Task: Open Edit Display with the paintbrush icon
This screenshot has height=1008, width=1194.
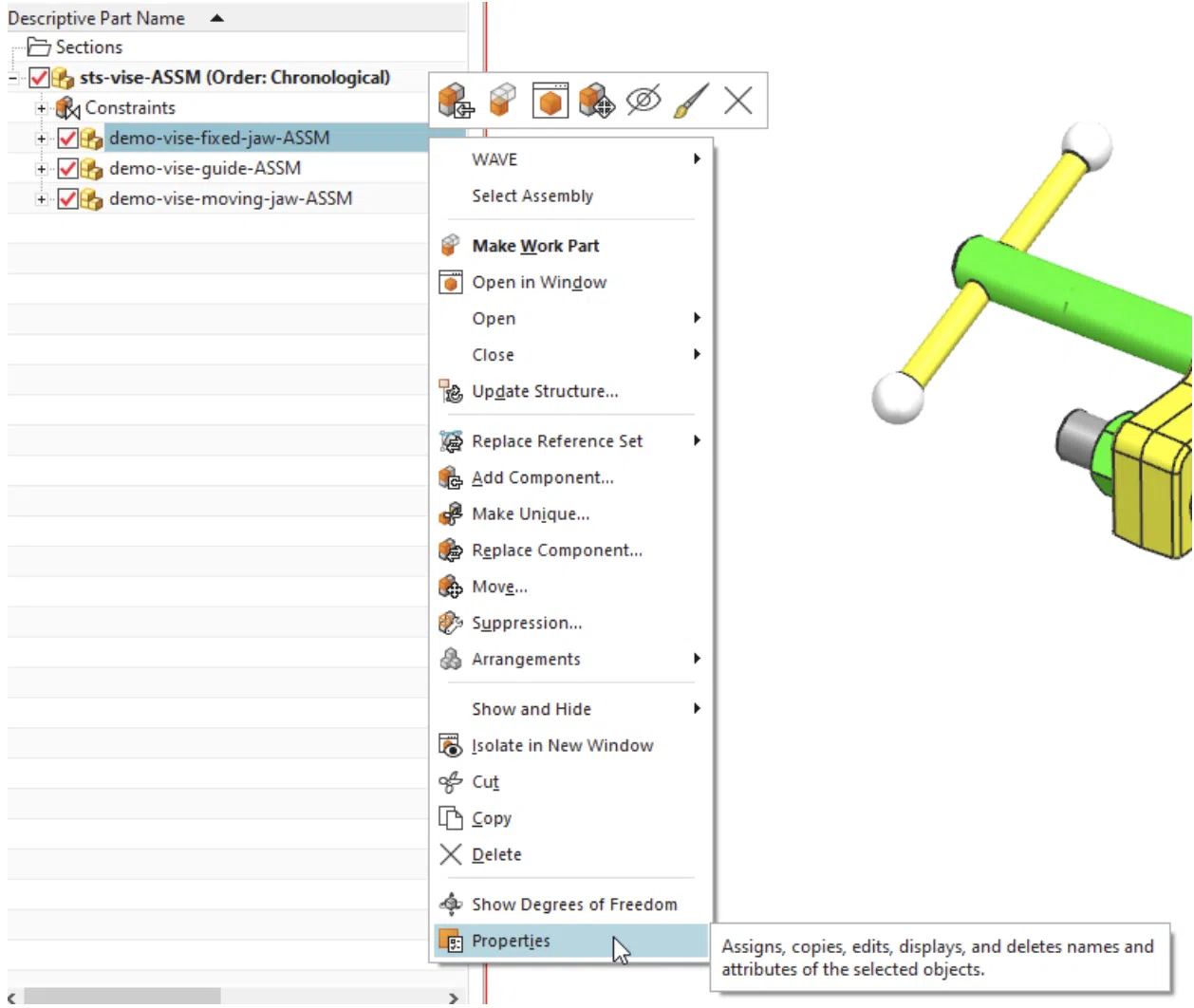Action: [691, 100]
